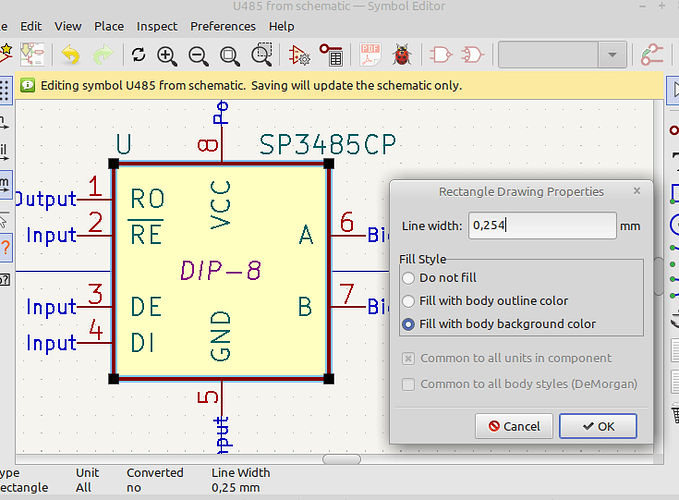Click Zoom to Fit icon

pyautogui.click(x=230, y=56)
